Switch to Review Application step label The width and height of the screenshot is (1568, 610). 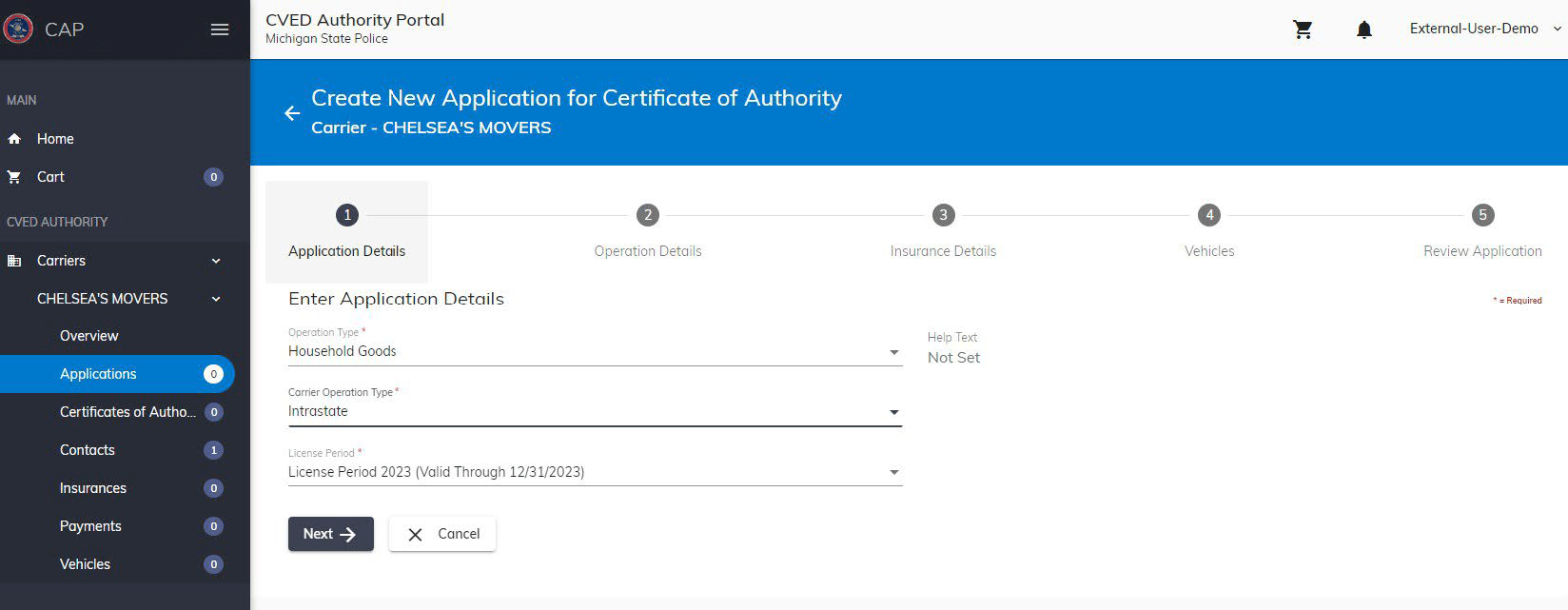(x=1482, y=251)
